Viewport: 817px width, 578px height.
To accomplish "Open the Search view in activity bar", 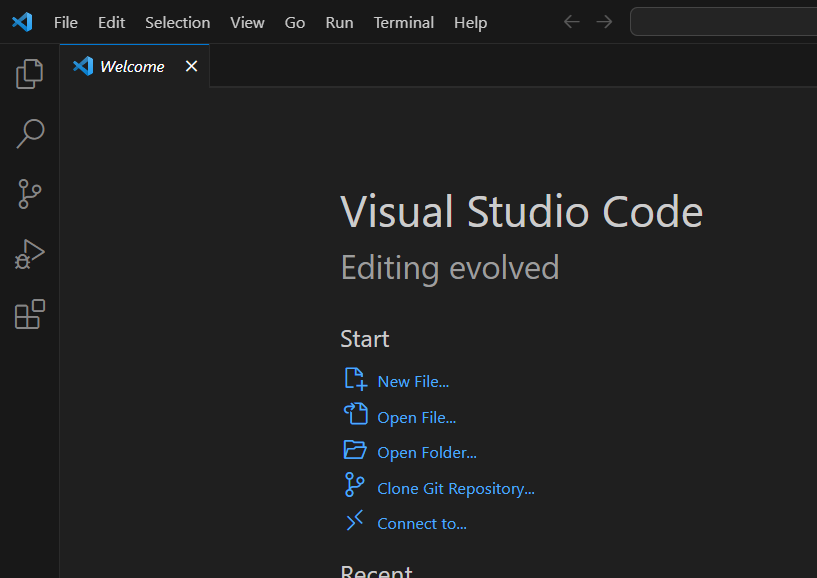I will tap(30, 134).
